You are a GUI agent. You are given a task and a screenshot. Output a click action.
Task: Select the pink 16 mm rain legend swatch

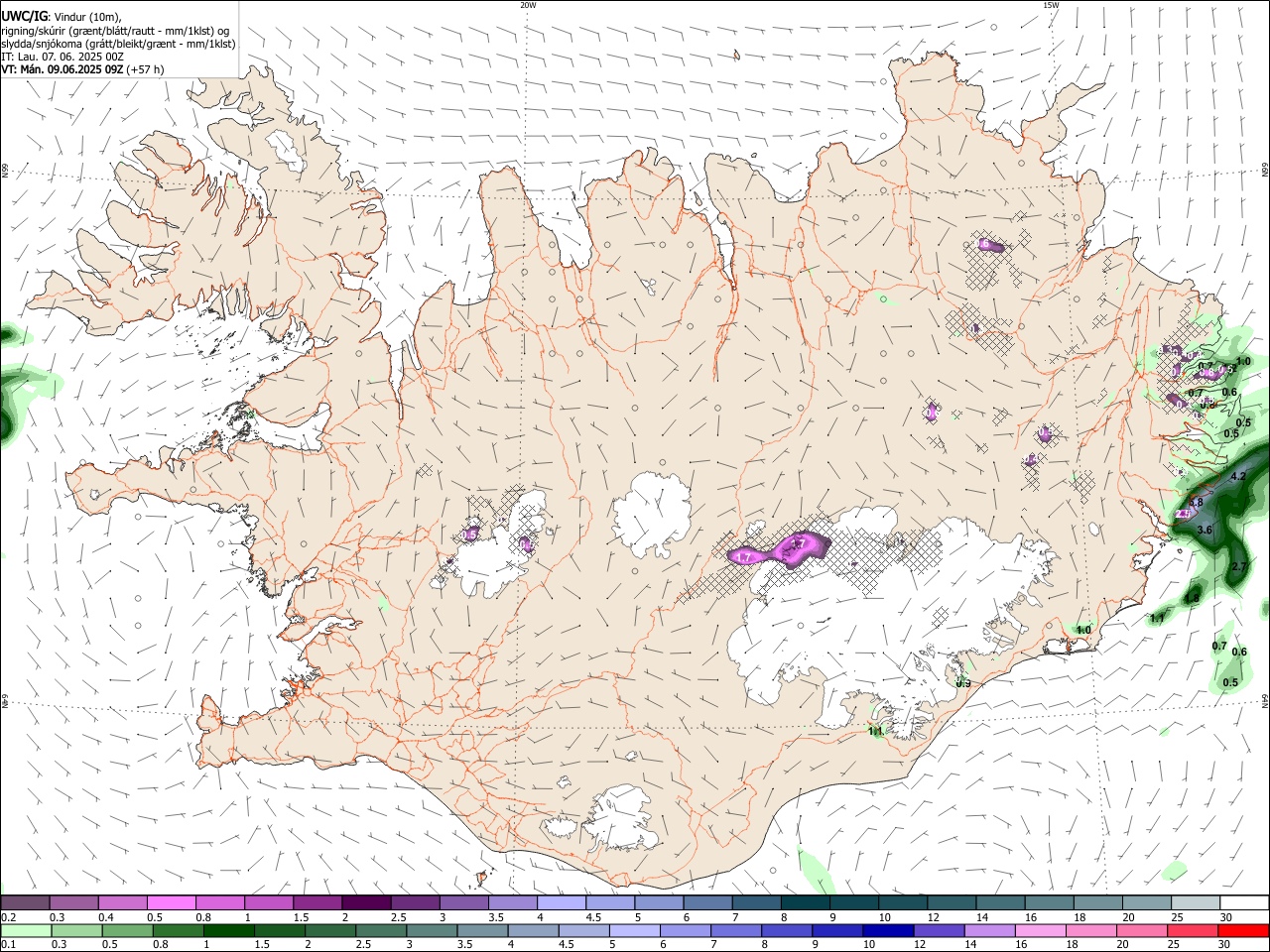[x=1040, y=931]
